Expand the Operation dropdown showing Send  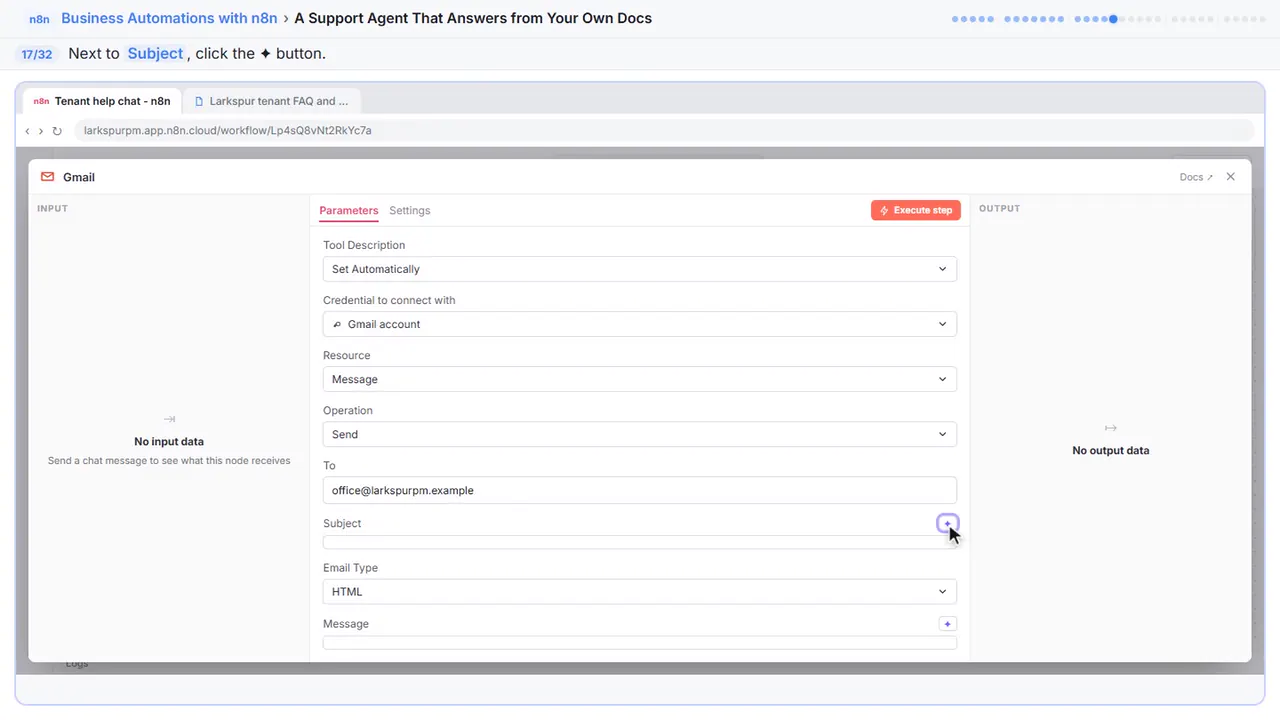pyautogui.click(x=640, y=434)
